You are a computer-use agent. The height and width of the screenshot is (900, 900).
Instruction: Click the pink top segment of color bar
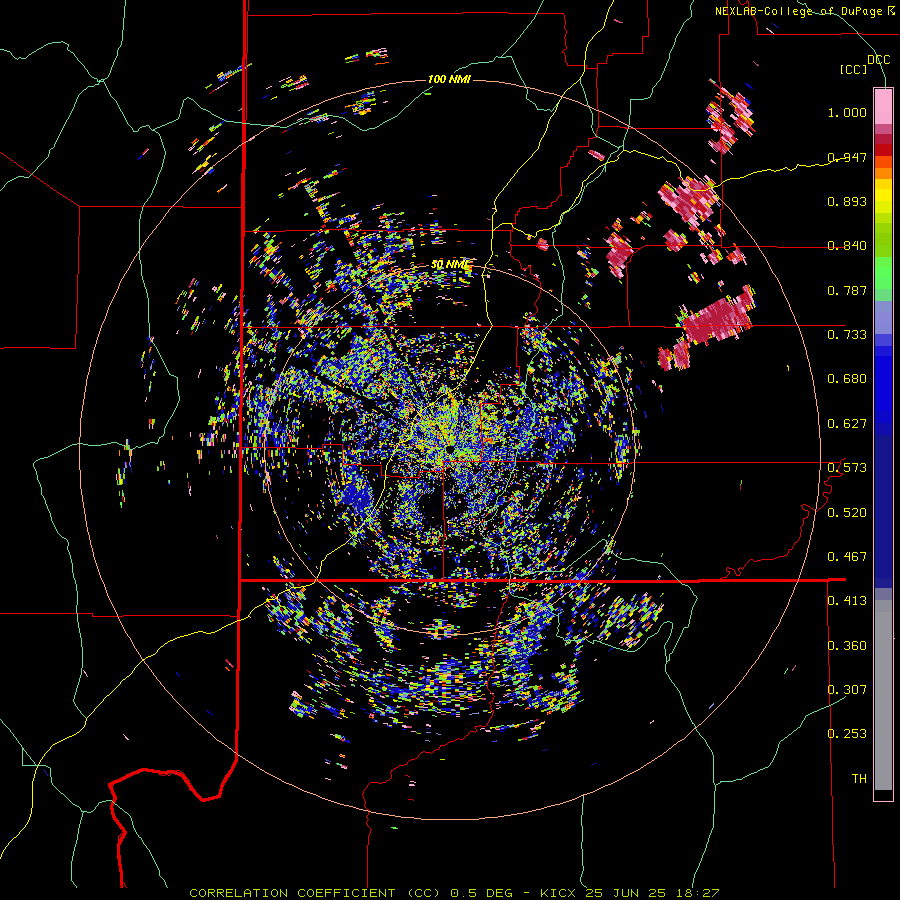point(883,106)
